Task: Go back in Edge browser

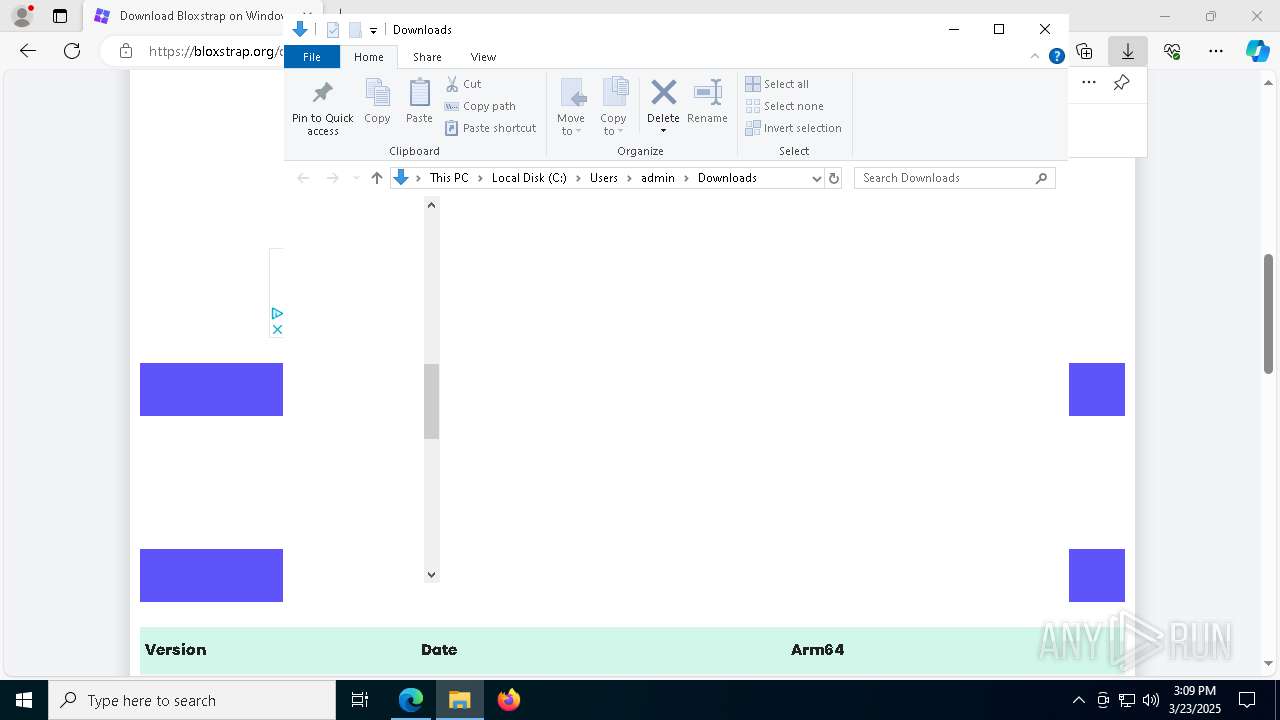Action: (x=28, y=51)
